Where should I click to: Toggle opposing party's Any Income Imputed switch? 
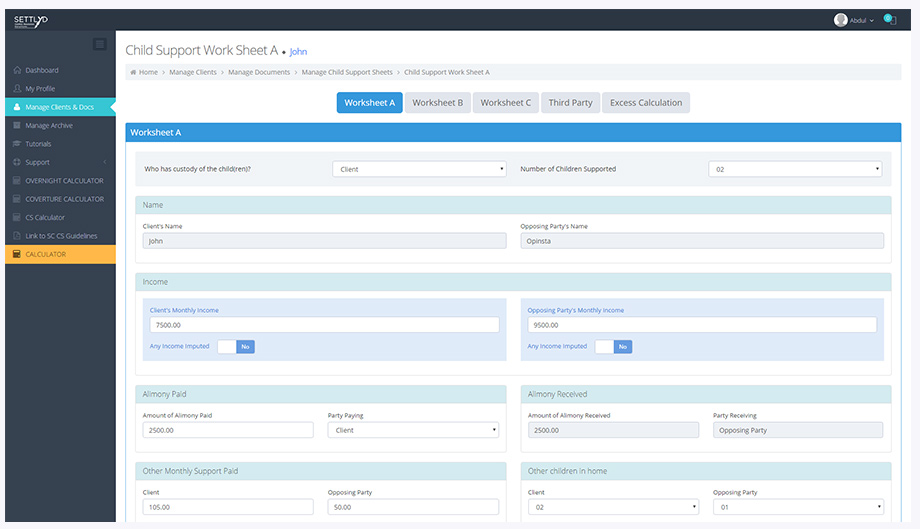tap(613, 346)
